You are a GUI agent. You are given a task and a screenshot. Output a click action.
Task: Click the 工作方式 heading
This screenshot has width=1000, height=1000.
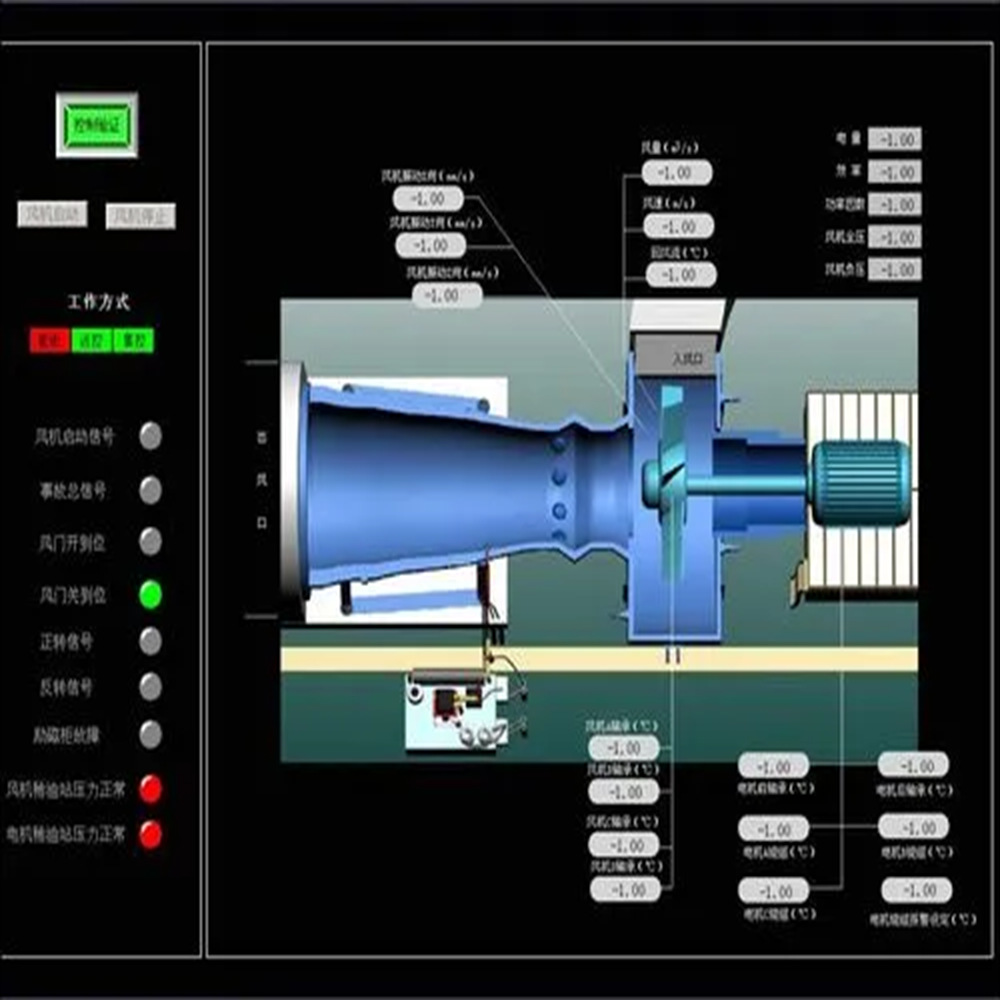tap(99, 302)
